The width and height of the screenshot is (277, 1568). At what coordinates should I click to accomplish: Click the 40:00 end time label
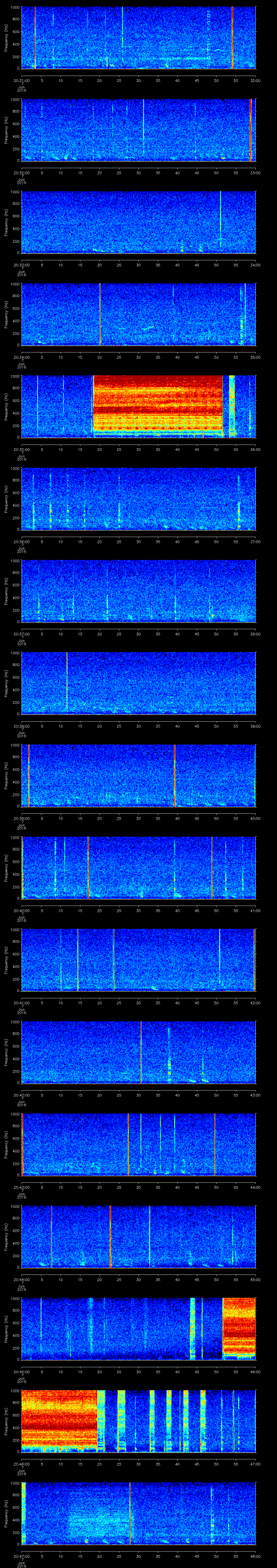pos(255,818)
